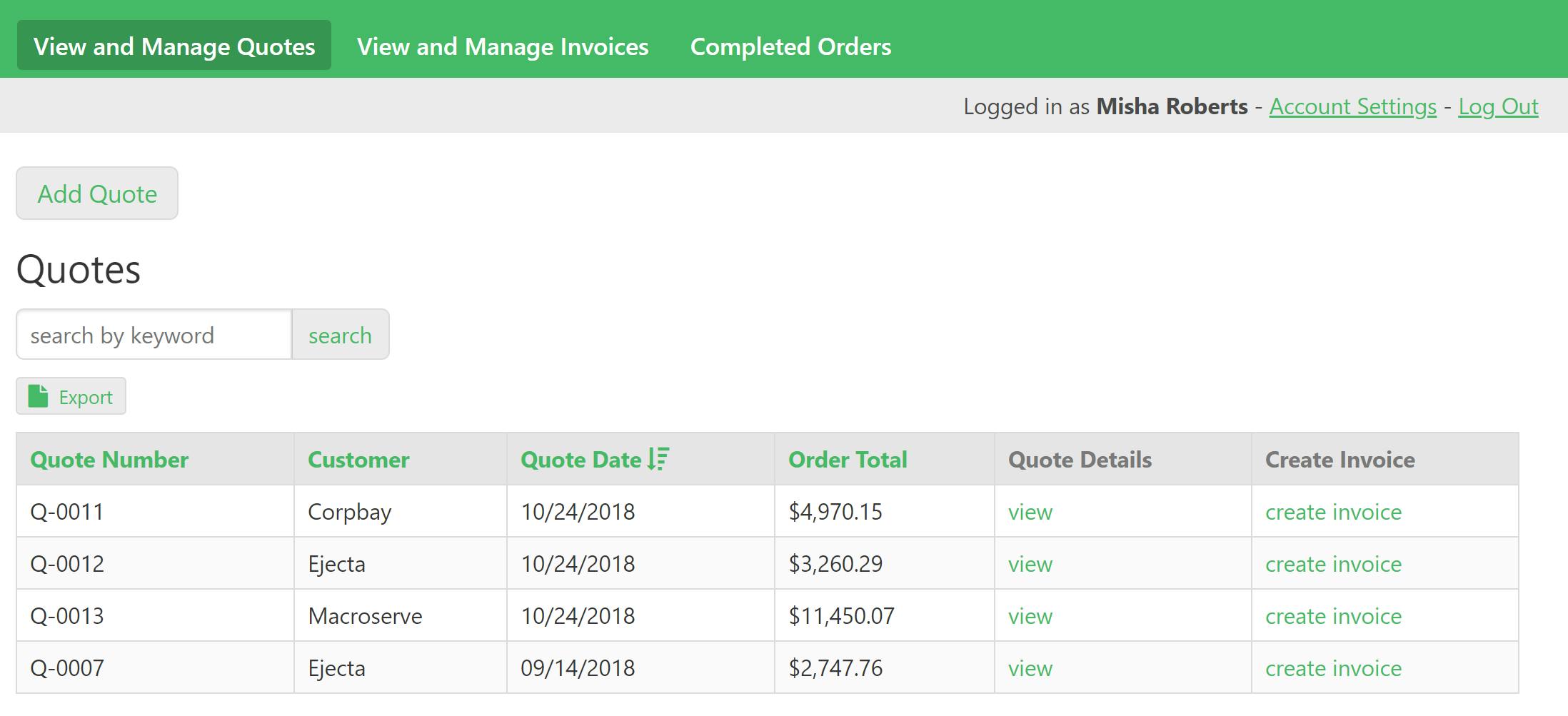Create invoice for quote Q-0012
This screenshot has width=1568, height=716.
coord(1333,564)
